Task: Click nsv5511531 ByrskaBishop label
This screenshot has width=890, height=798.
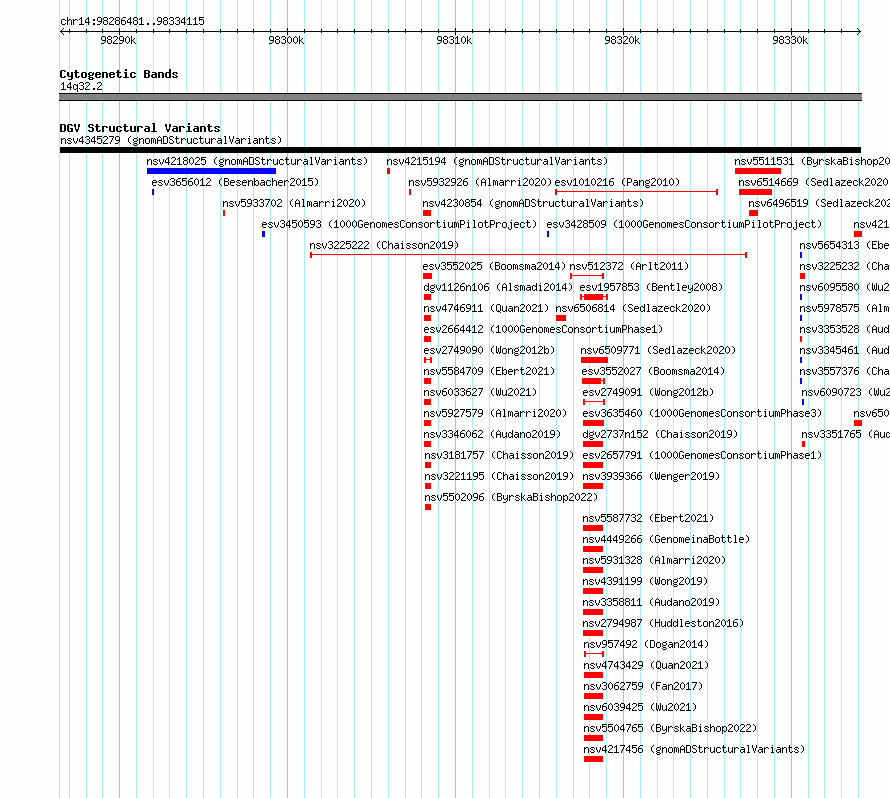Action: 812,161
